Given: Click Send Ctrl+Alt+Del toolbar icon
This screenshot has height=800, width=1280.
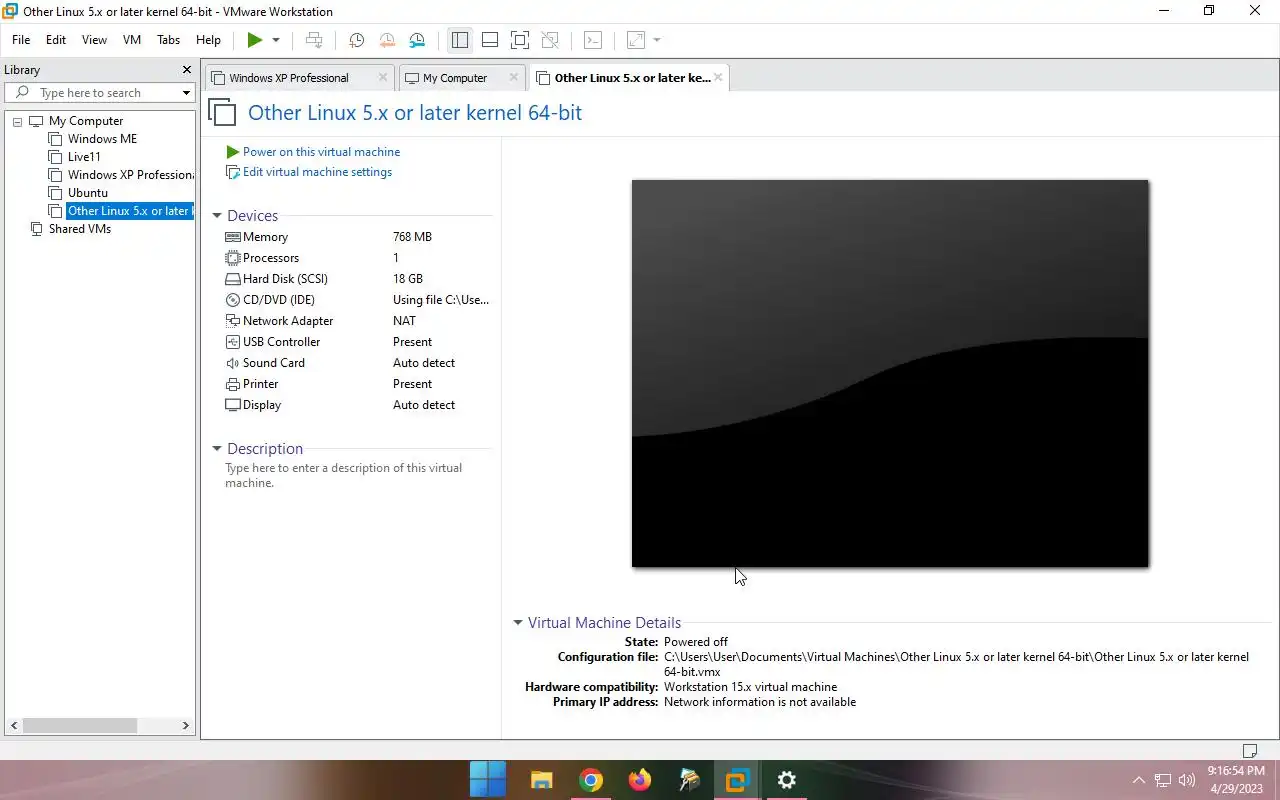Looking at the screenshot, I should (314, 40).
